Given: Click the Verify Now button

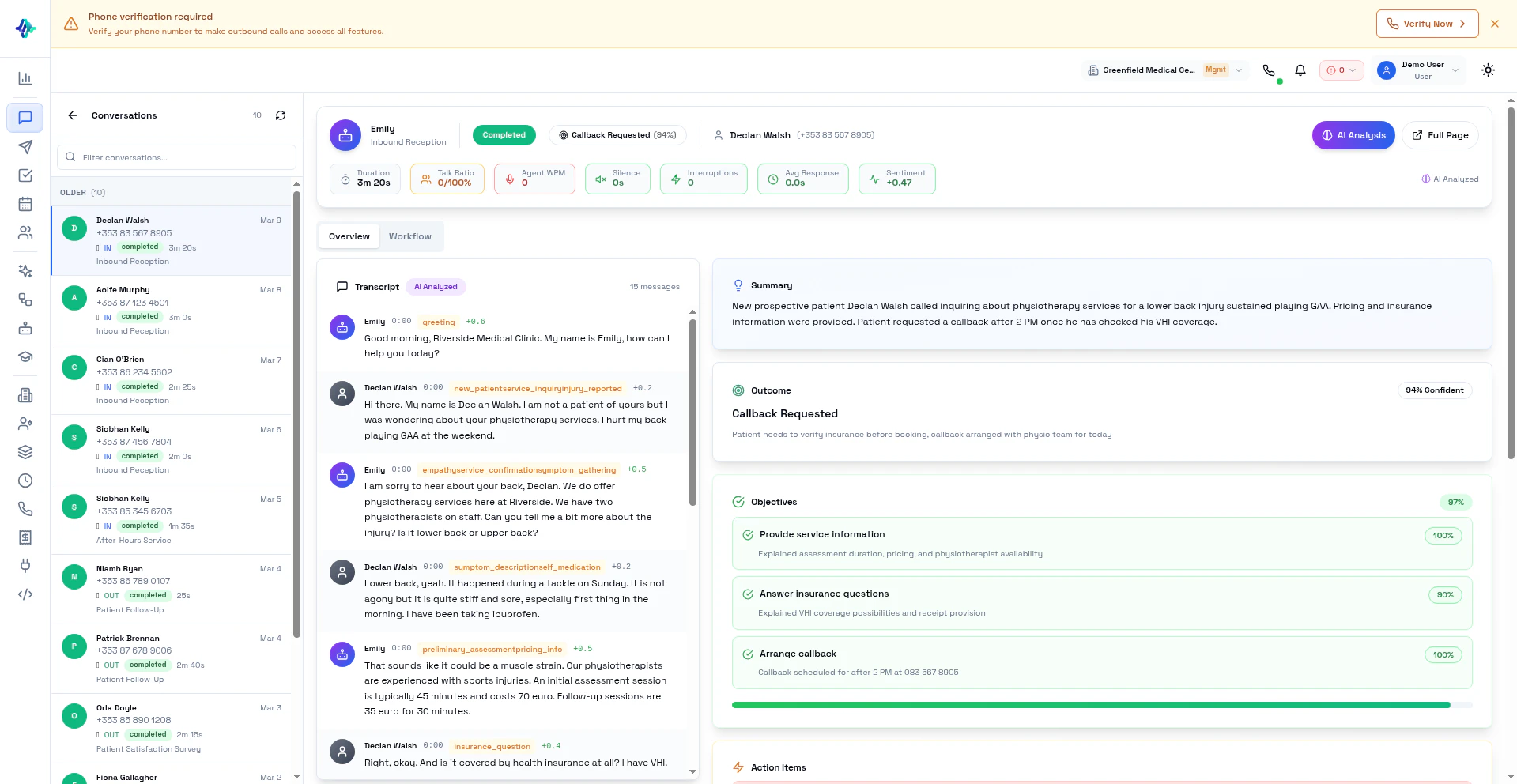Looking at the screenshot, I should 1428,24.
